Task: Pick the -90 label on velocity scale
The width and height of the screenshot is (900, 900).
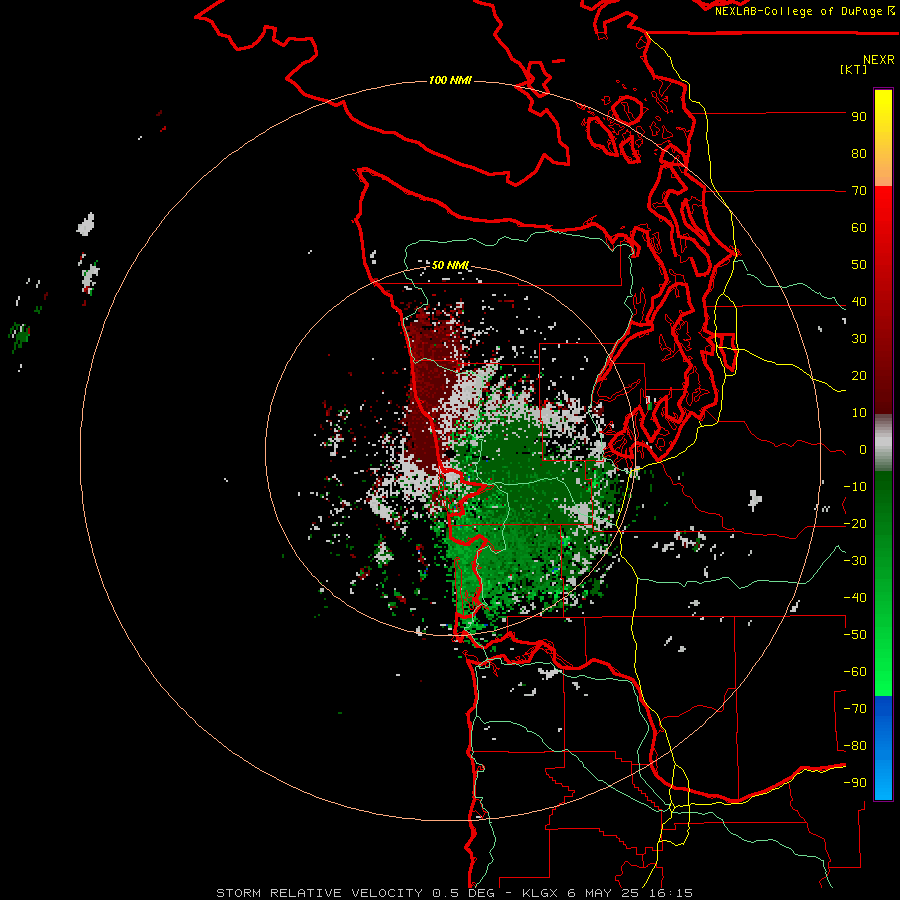Action: tap(855, 783)
